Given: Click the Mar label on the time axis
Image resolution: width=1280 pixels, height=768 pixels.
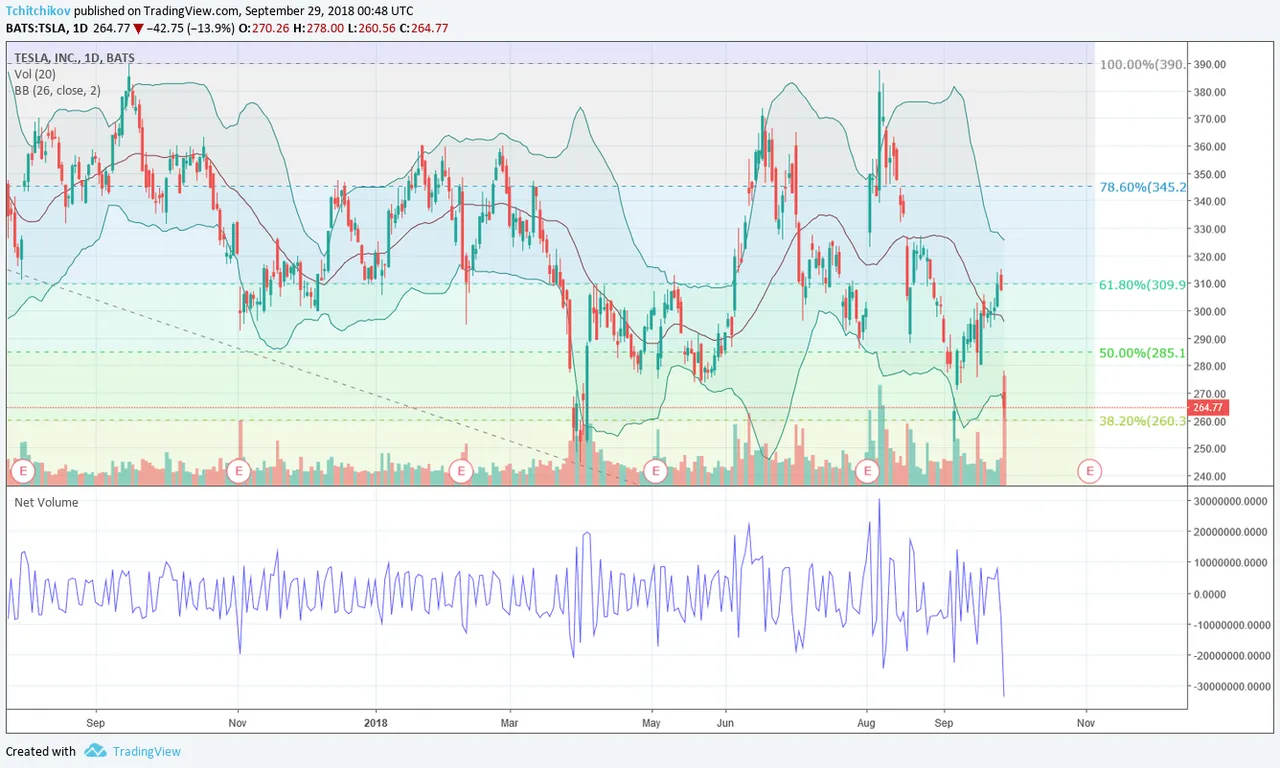Looking at the screenshot, I should coord(510,722).
